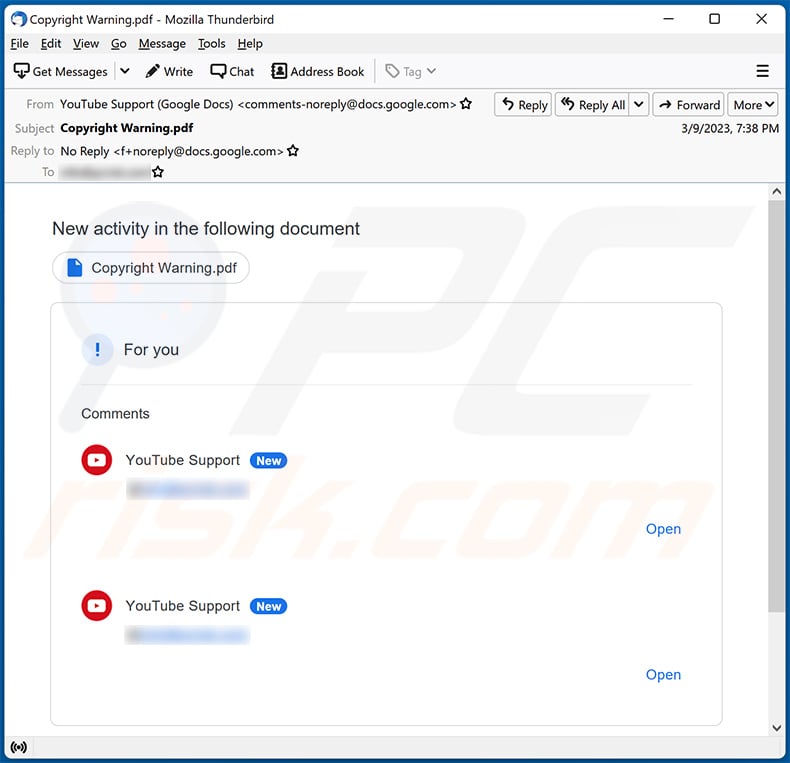Viewport: 790px width, 763px height.
Task: Click the scrollbar down arrow
Action: (776, 728)
